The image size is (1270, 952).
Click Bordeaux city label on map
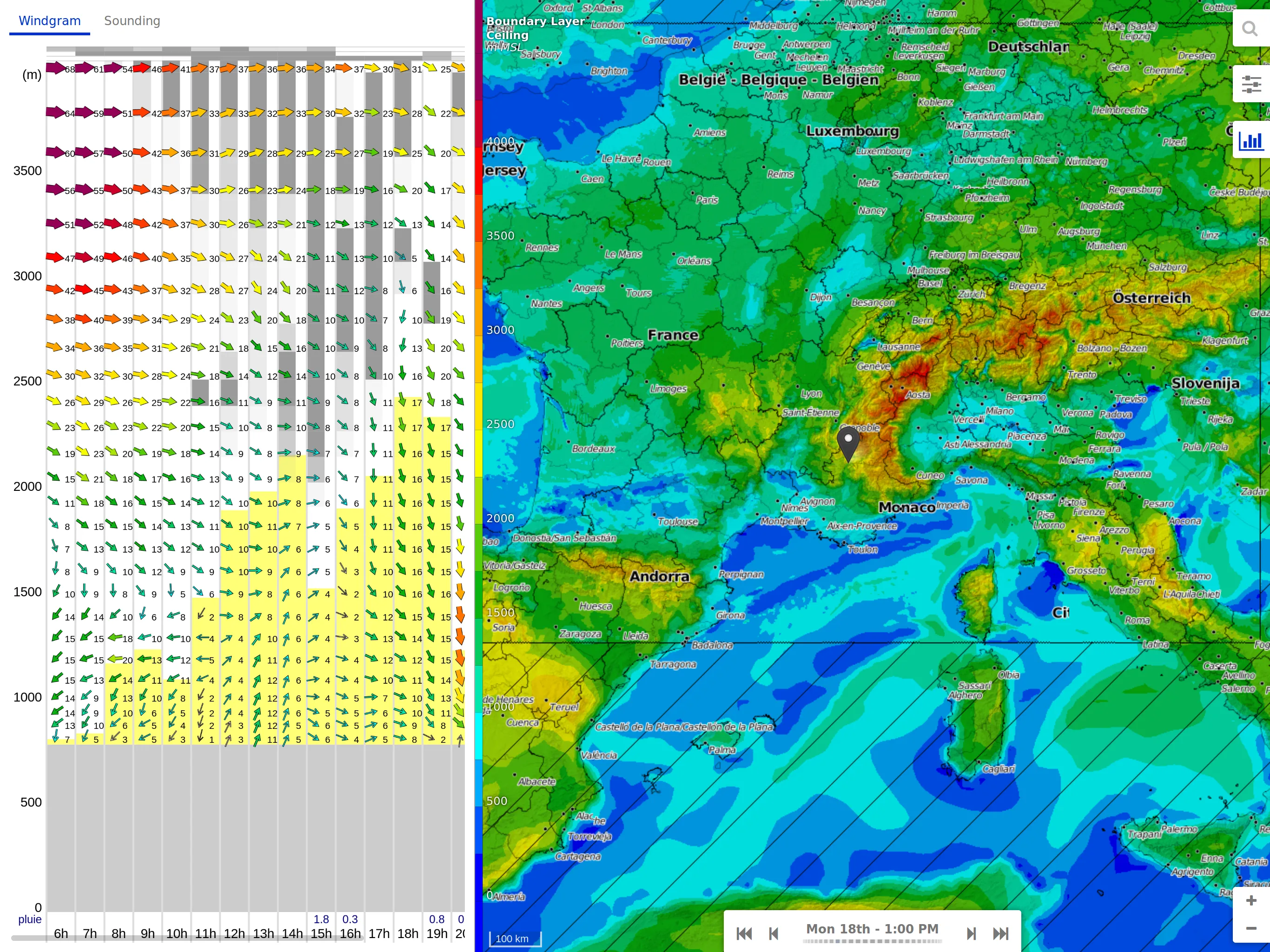pos(593,449)
